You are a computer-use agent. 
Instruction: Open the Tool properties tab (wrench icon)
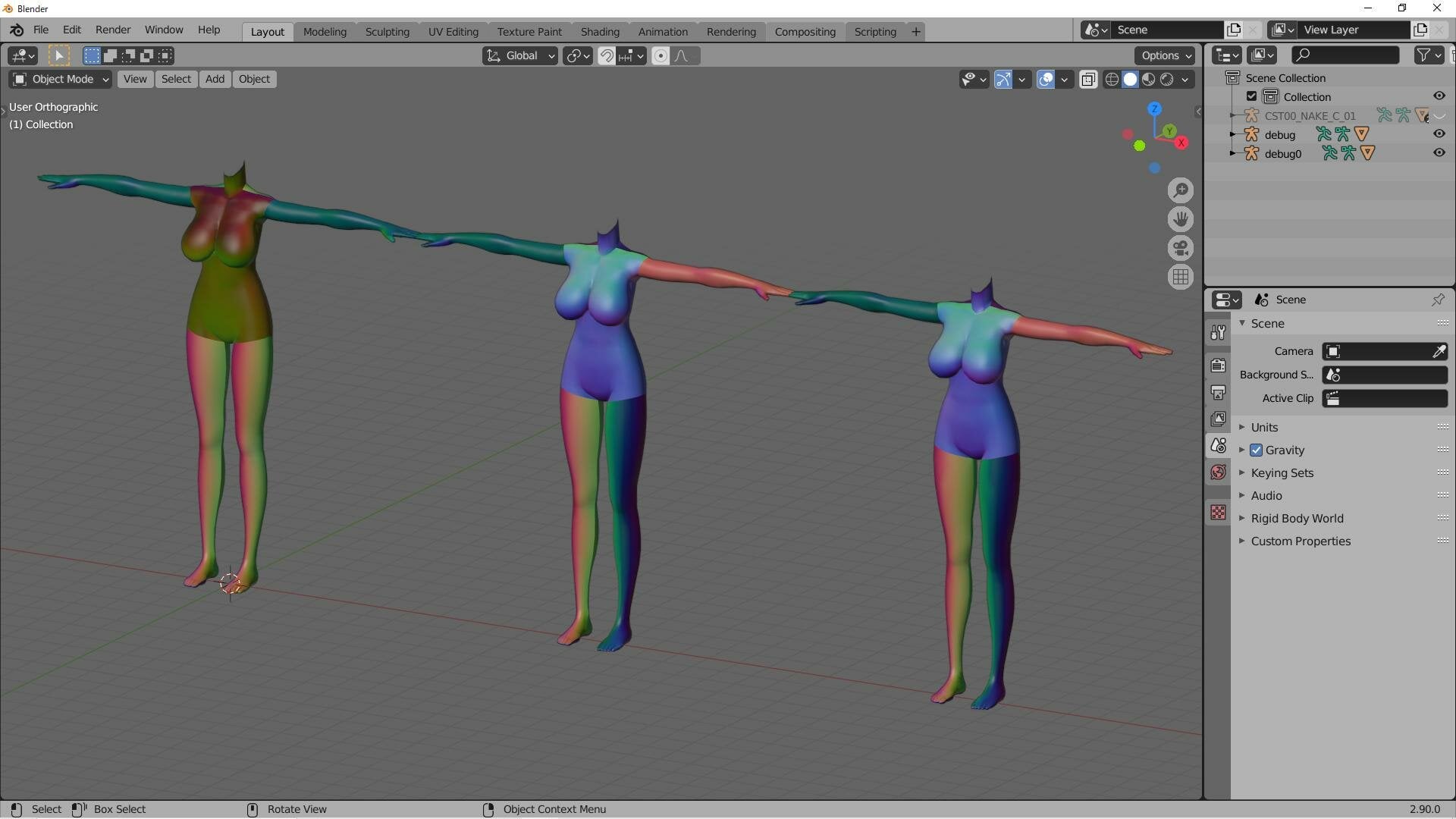1218,332
